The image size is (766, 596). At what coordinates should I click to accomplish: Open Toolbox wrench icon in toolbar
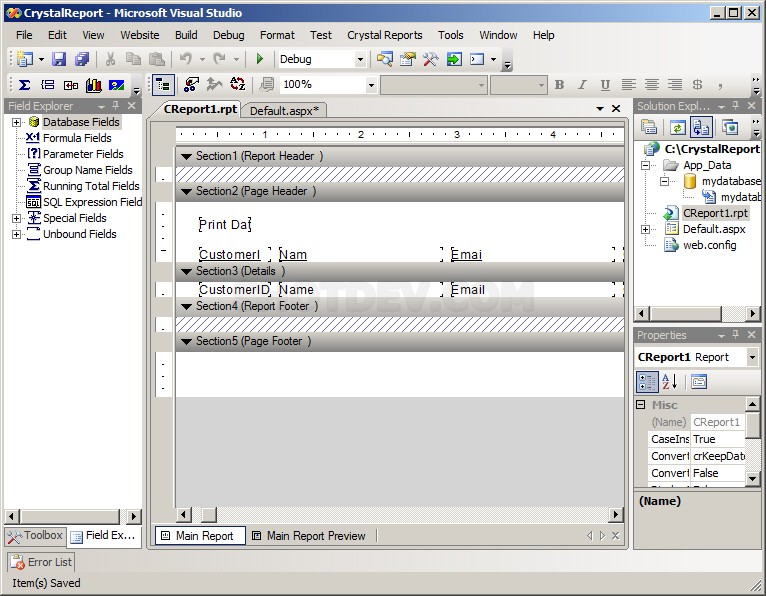(x=430, y=59)
